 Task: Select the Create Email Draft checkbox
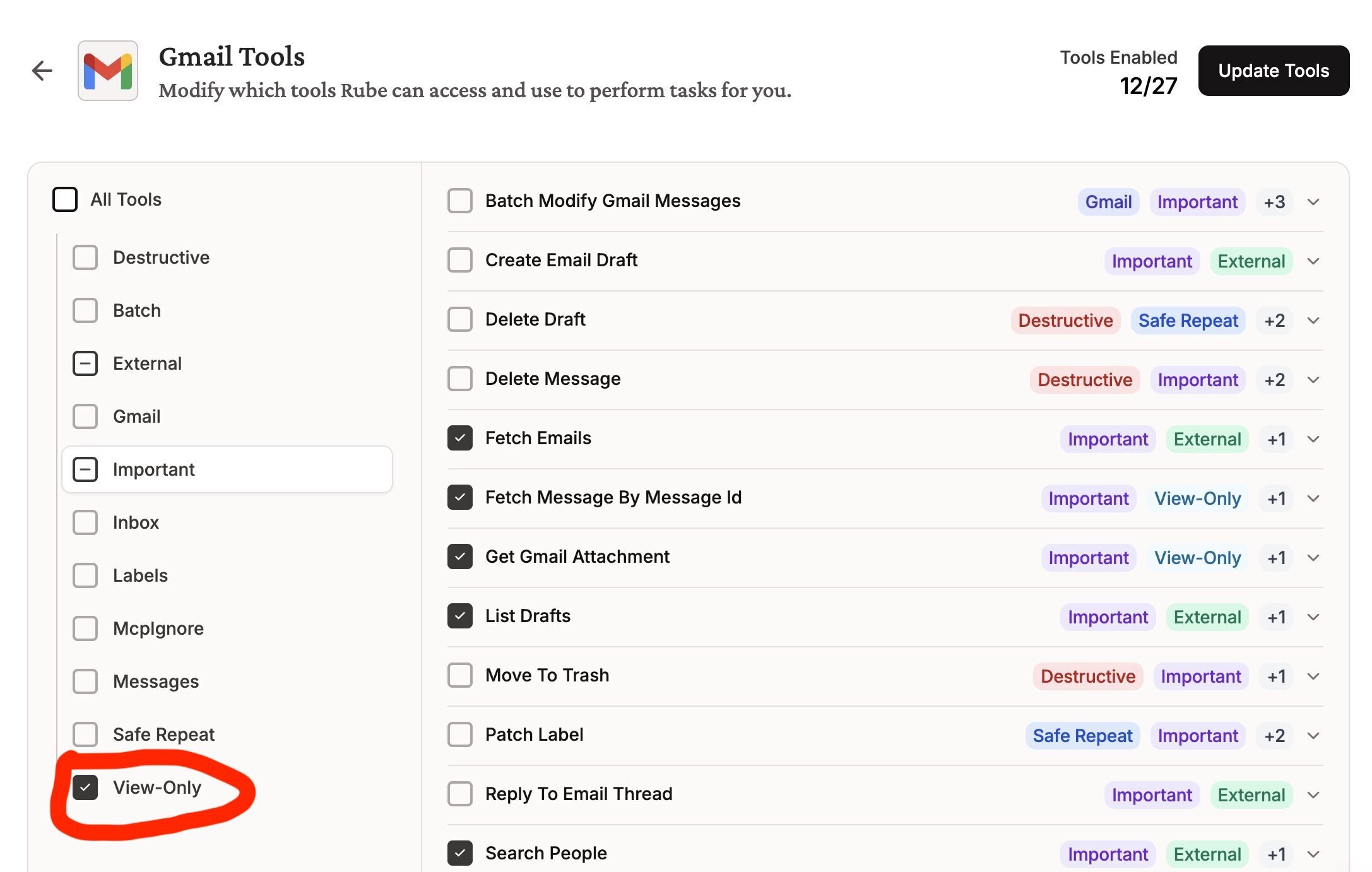(x=459, y=260)
